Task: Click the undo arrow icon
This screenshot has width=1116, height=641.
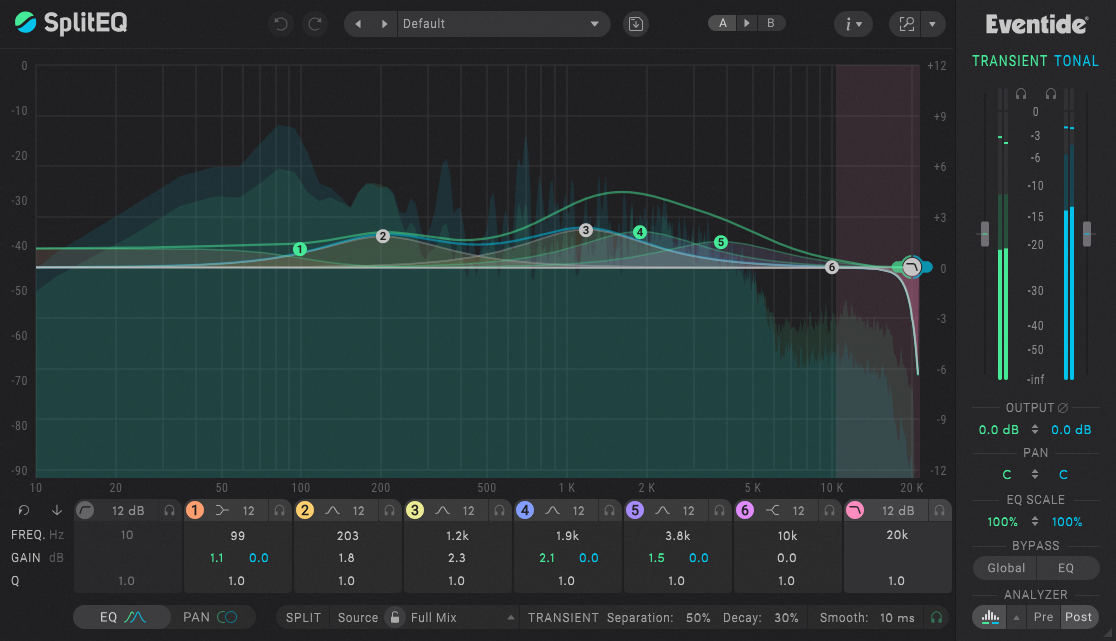Action: tap(281, 24)
